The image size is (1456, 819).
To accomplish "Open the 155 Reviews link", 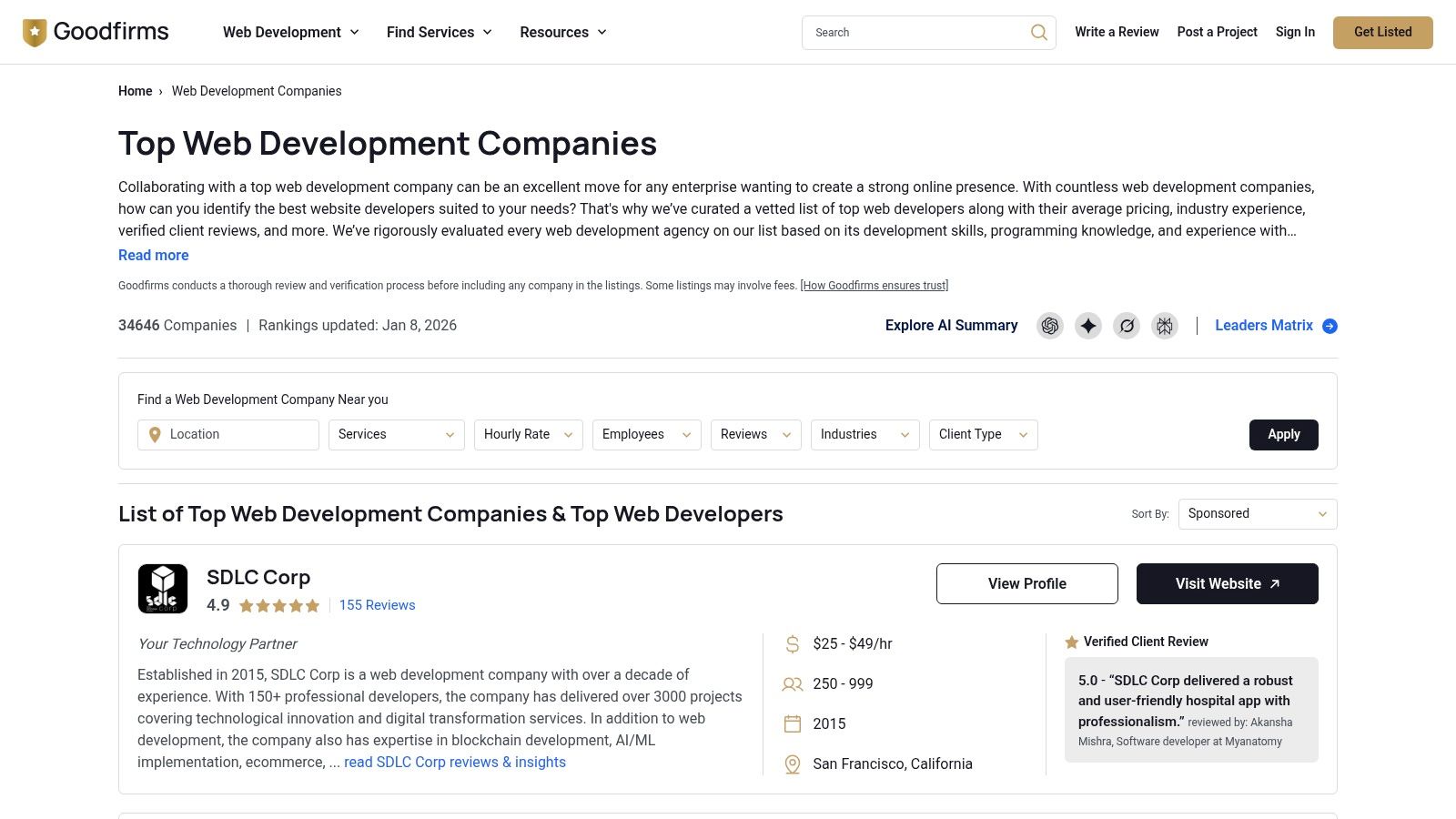I will [377, 606].
